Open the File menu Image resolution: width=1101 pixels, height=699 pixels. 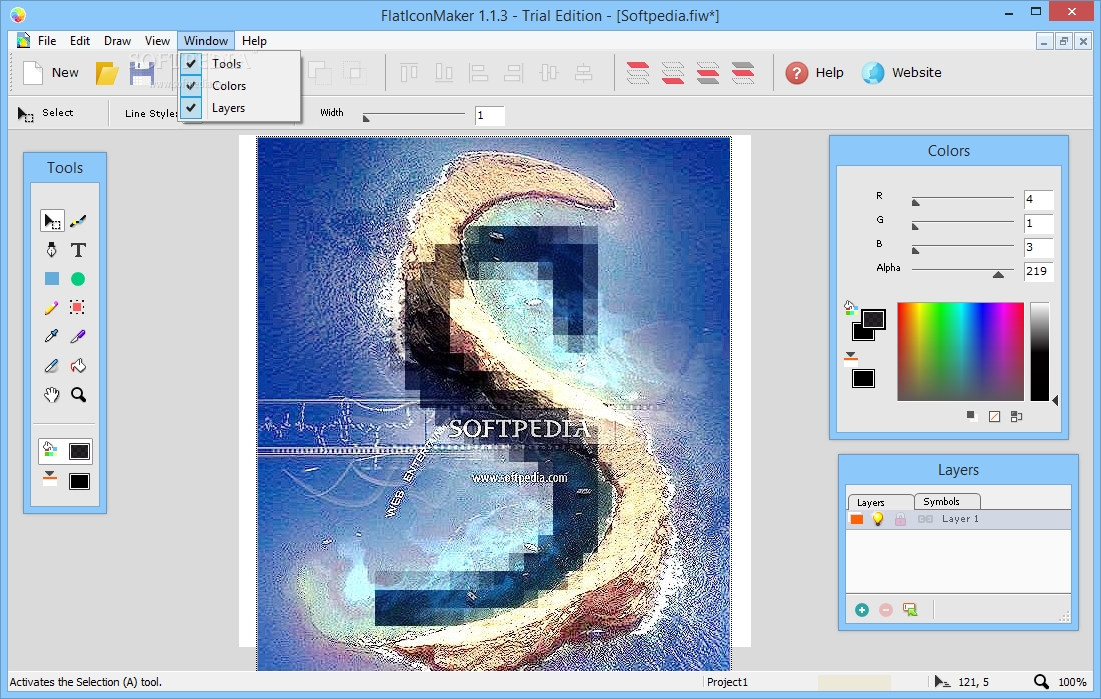47,41
